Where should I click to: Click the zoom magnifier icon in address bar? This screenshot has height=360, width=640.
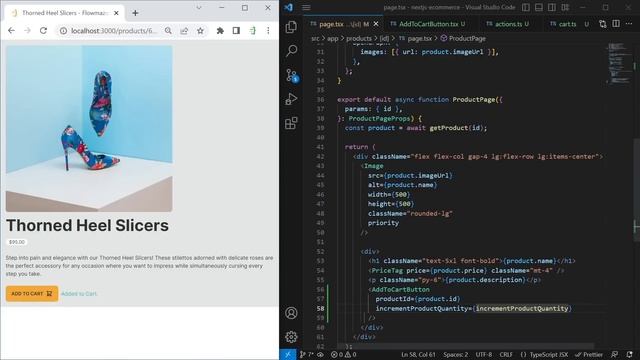[x=168, y=31]
